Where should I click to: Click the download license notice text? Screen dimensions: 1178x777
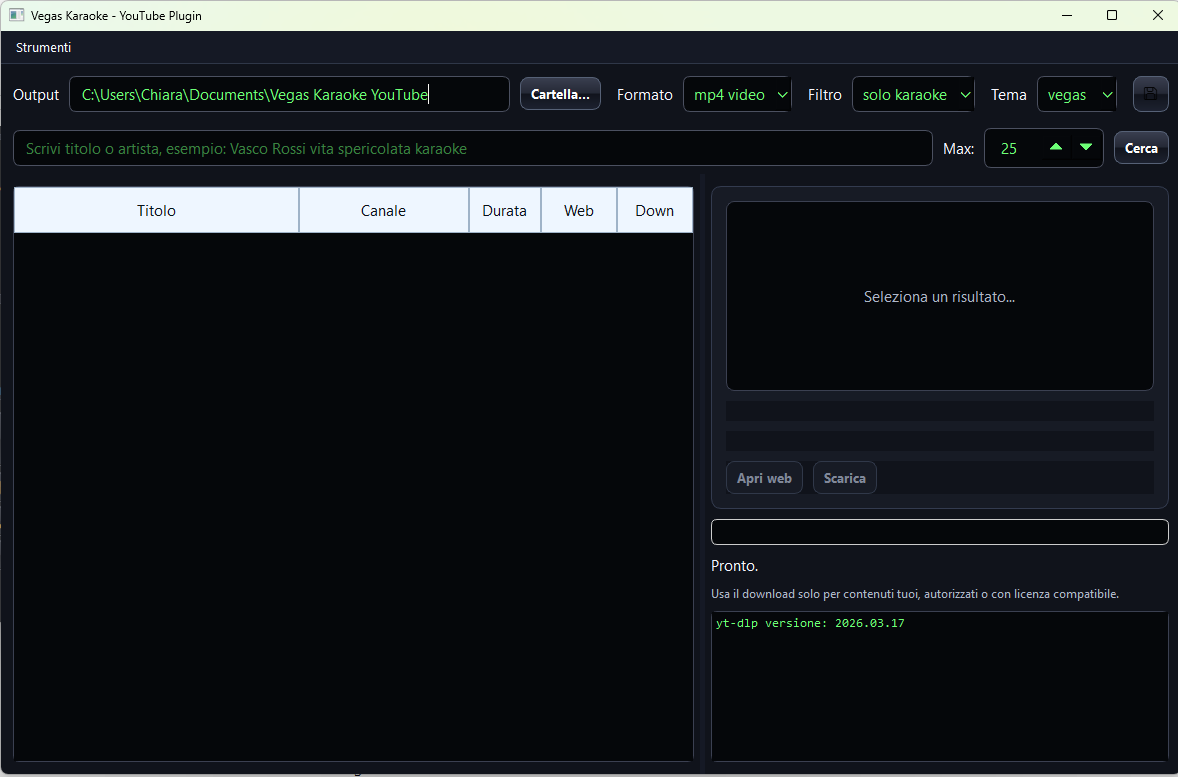click(914, 594)
